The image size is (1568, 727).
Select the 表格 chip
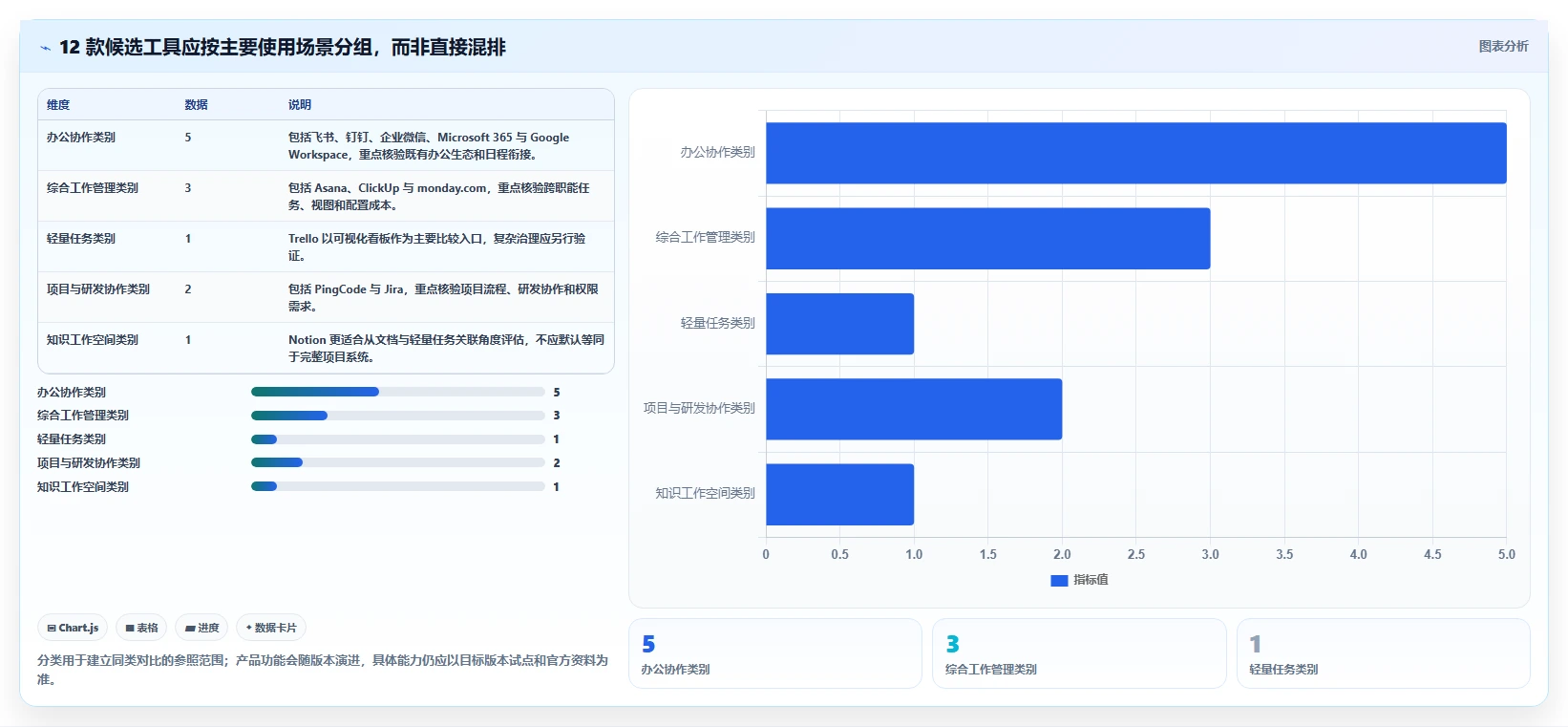[141, 628]
